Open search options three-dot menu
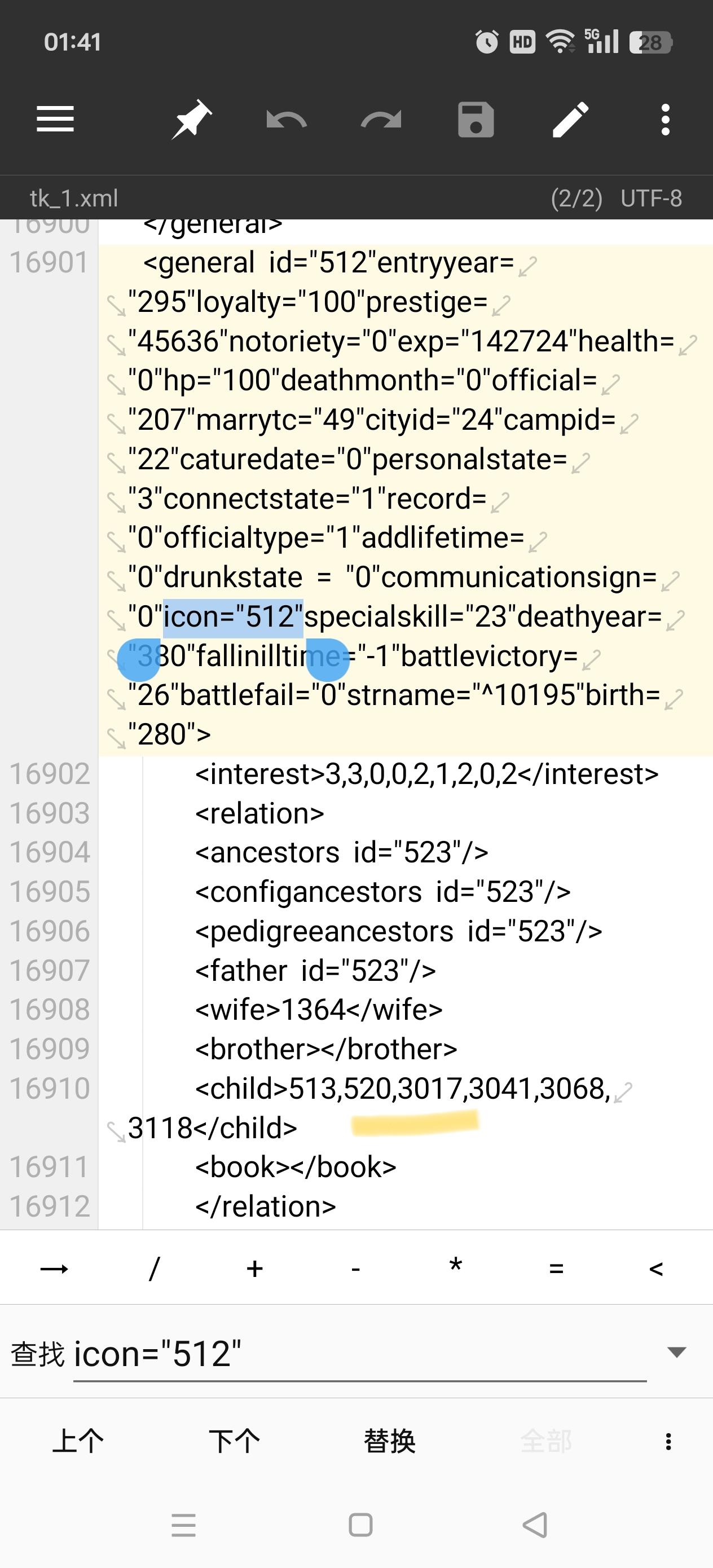This screenshot has width=713, height=1568. coord(668,1442)
